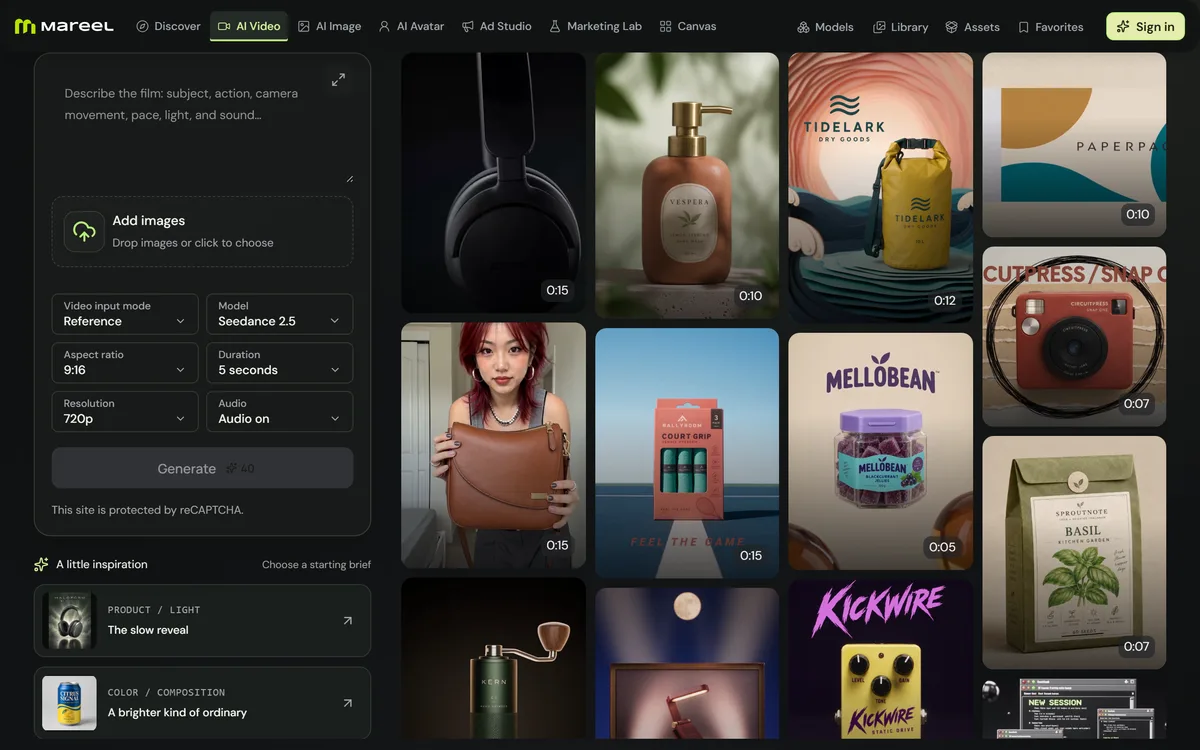
Task: Open the Court Grip product video
Action: (687, 453)
